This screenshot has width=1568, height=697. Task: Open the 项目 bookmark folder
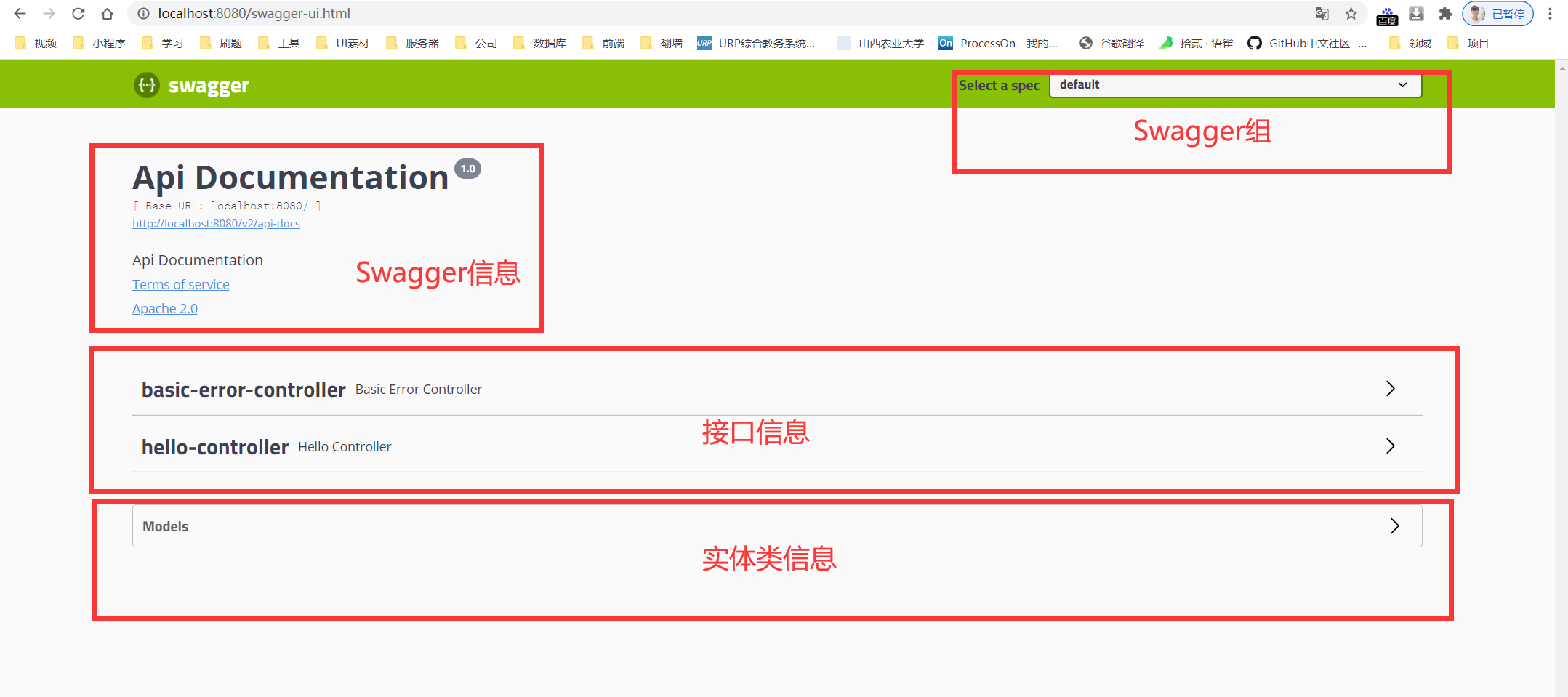click(x=1468, y=43)
